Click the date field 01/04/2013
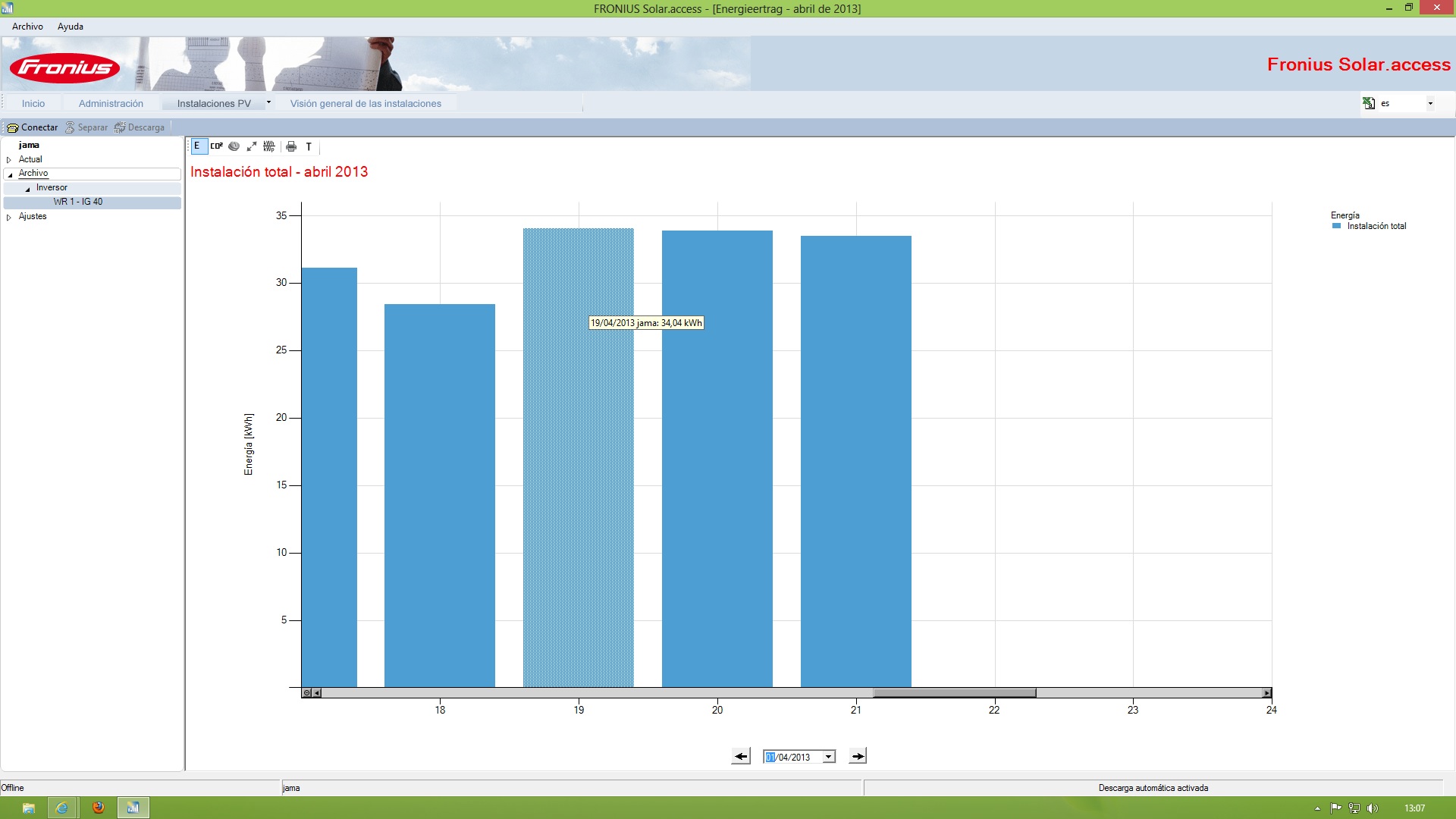 pos(793,757)
